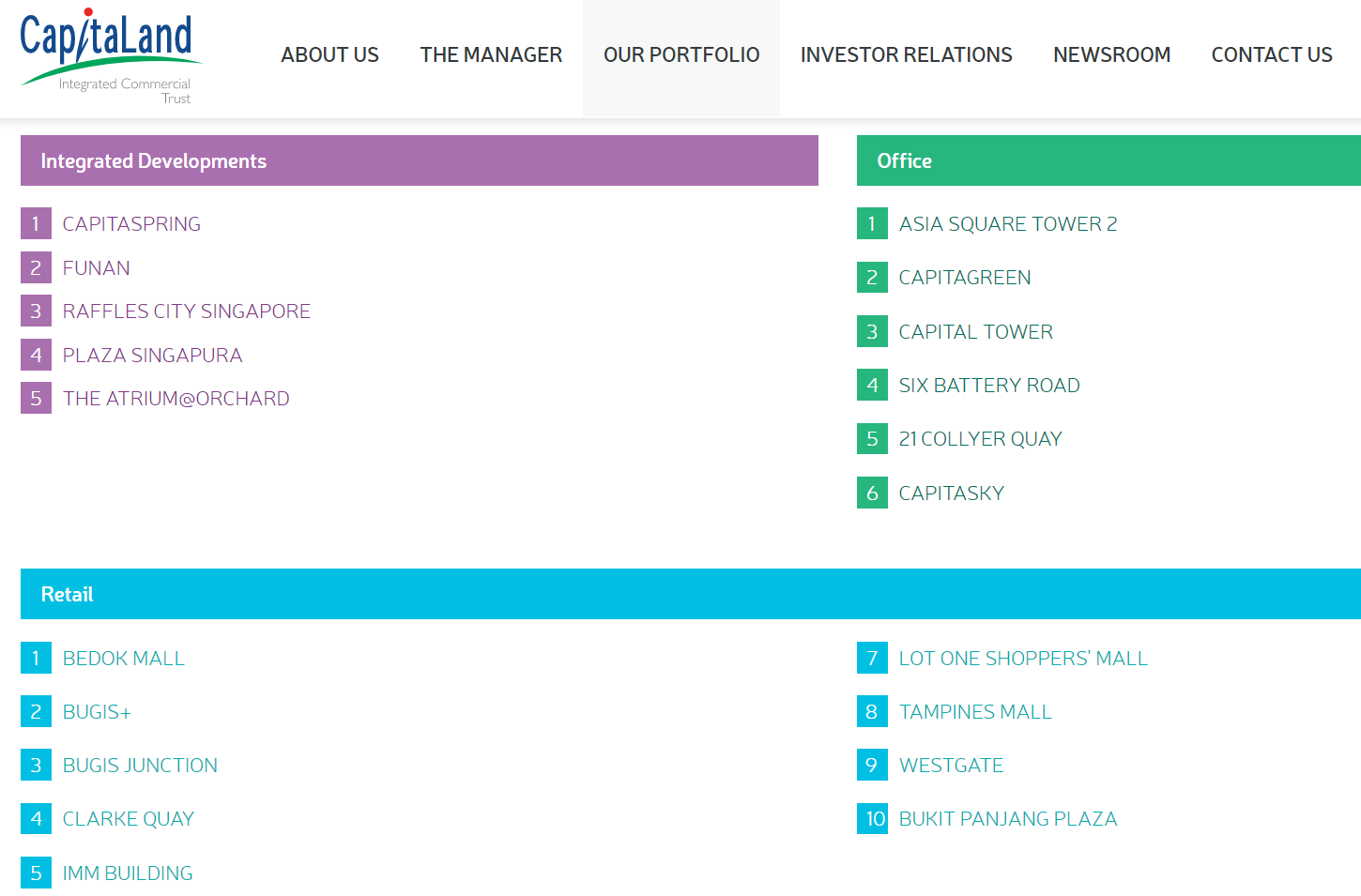
Task: Click blue number 1 badge beside BEDOK MALL
Action: (x=36, y=659)
